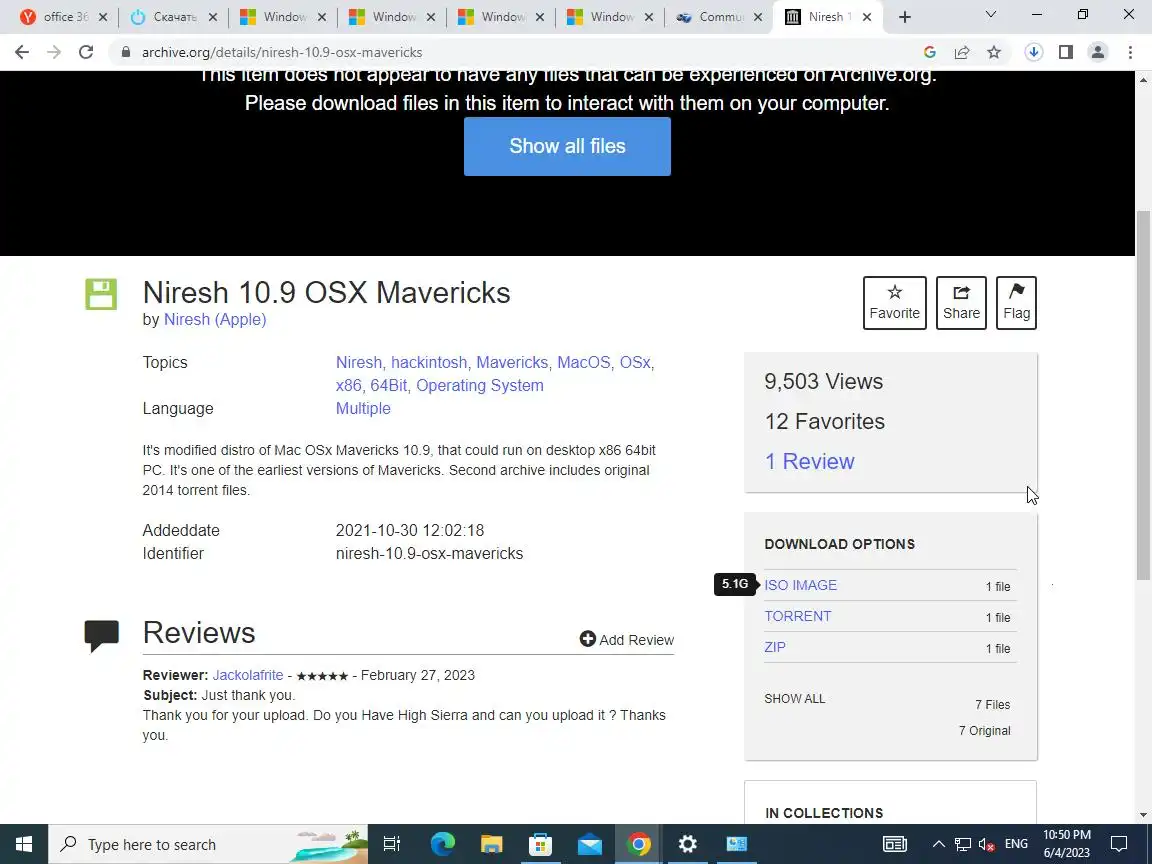The width and height of the screenshot is (1152, 864).
Task: Click the taskbar search box
Action: coord(208,844)
